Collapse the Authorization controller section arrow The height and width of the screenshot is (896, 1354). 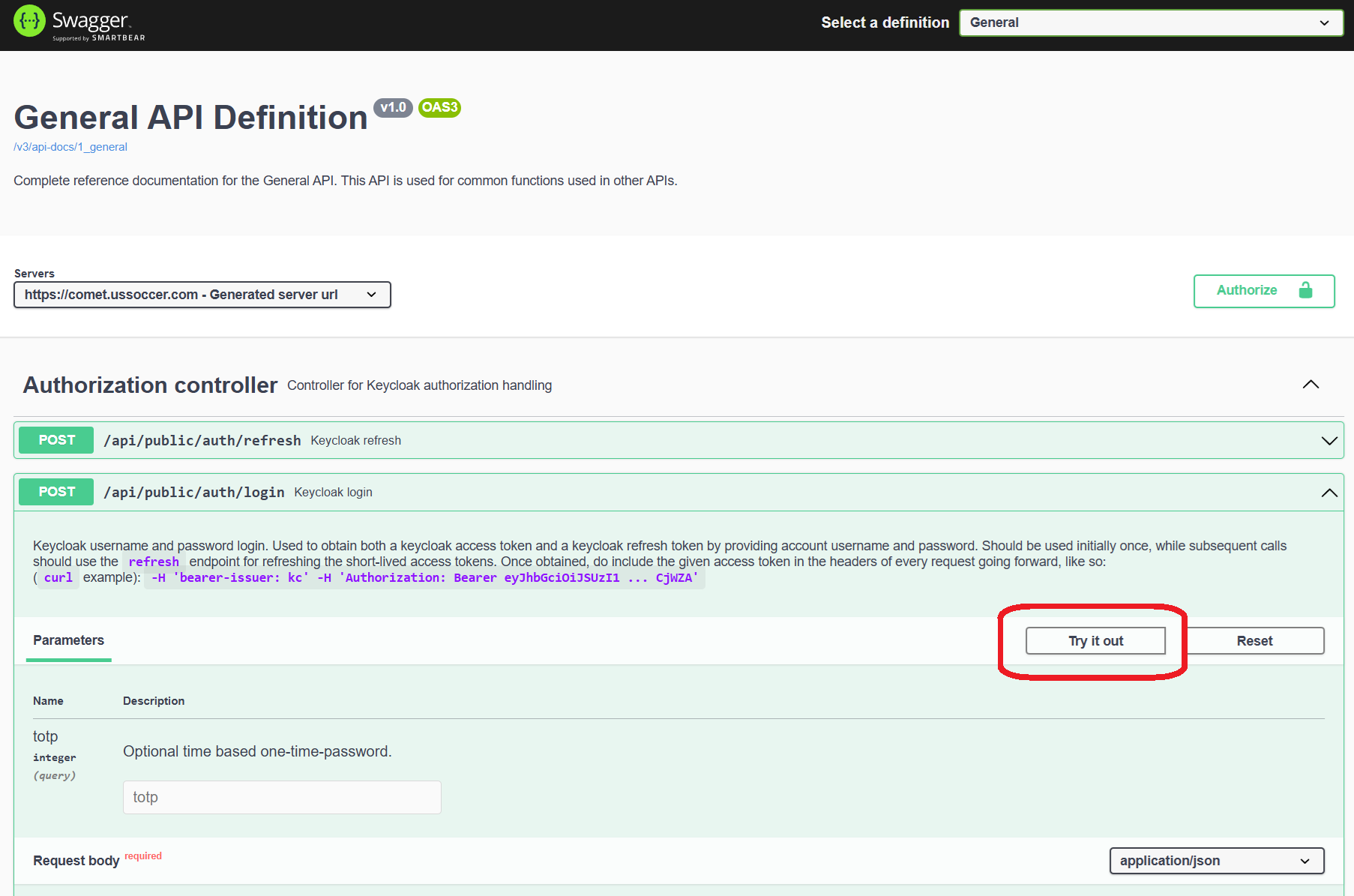[x=1311, y=385]
